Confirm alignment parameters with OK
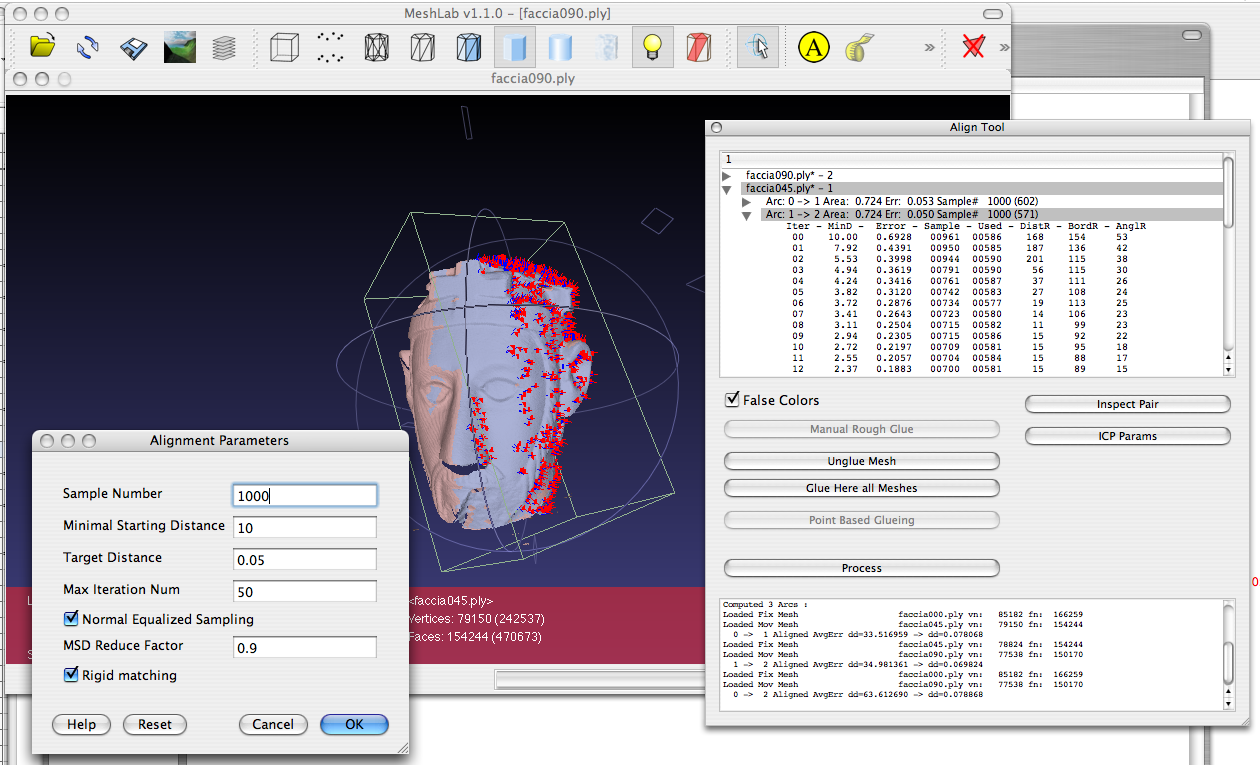Screen dimensions: 1260x765 click(354, 724)
